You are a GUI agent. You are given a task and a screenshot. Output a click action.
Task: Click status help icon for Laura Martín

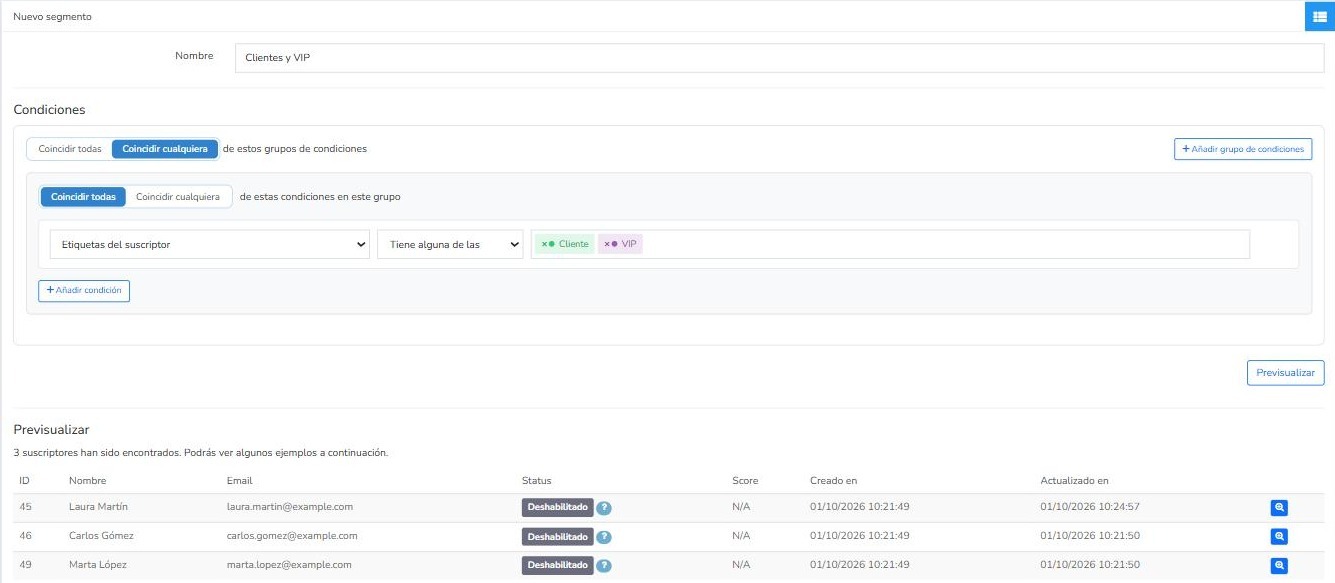pos(604,508)
